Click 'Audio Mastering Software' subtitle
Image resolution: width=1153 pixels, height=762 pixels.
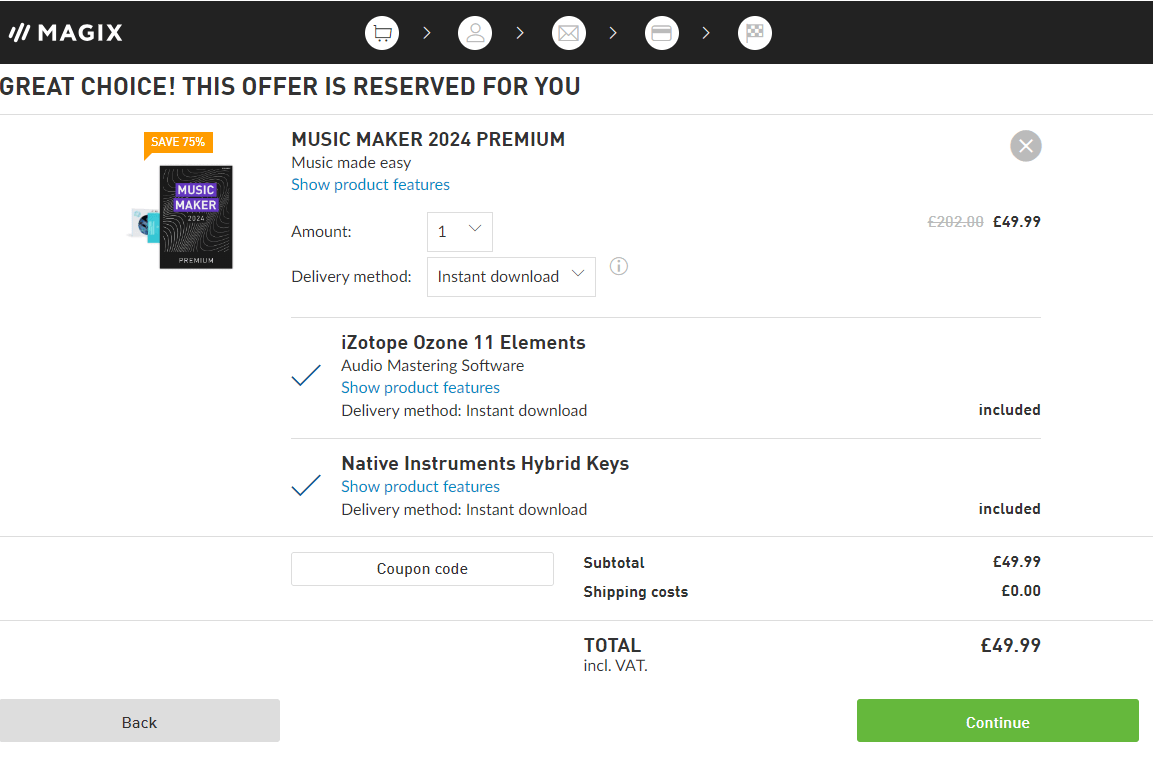tap(432, 366)
